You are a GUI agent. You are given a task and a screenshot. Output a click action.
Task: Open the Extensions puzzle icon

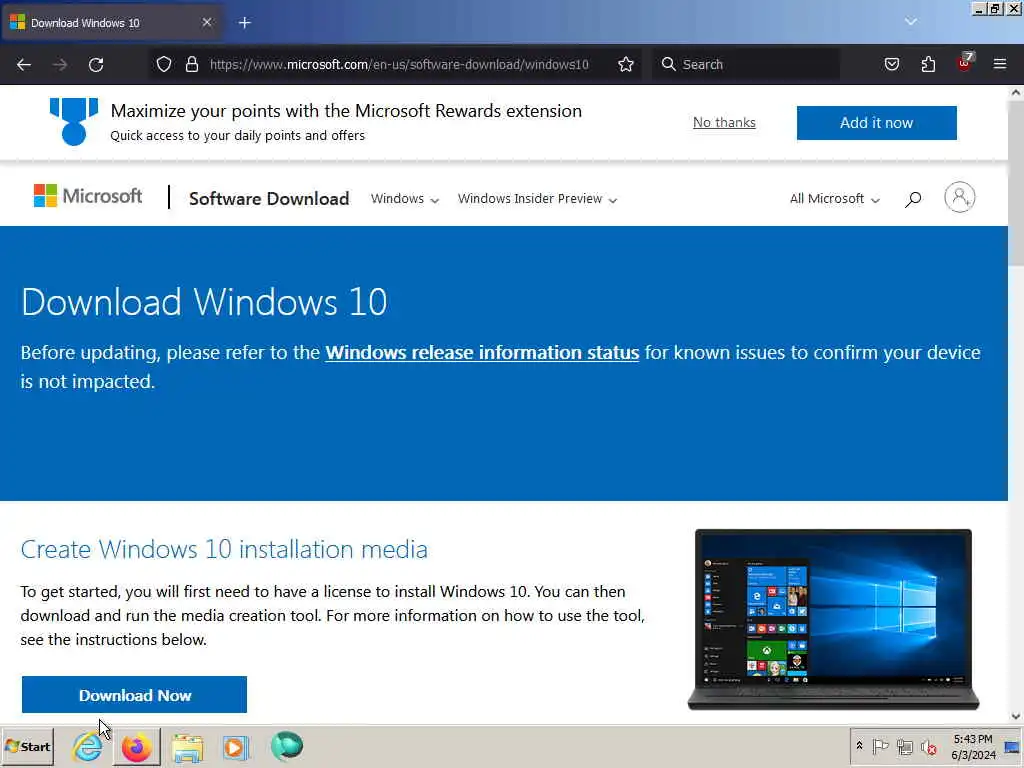tap(928, 64)
